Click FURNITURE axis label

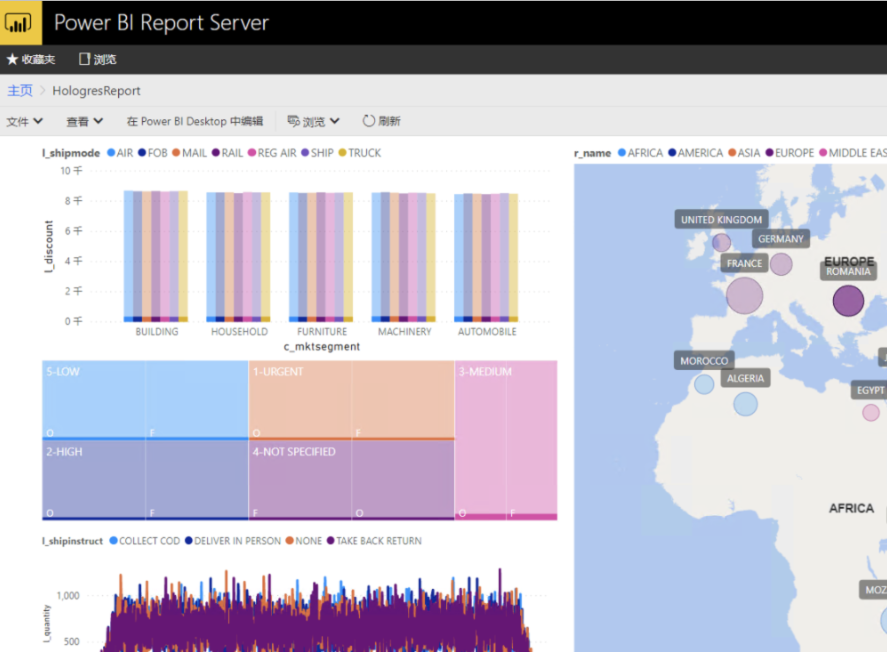(322, 331)
